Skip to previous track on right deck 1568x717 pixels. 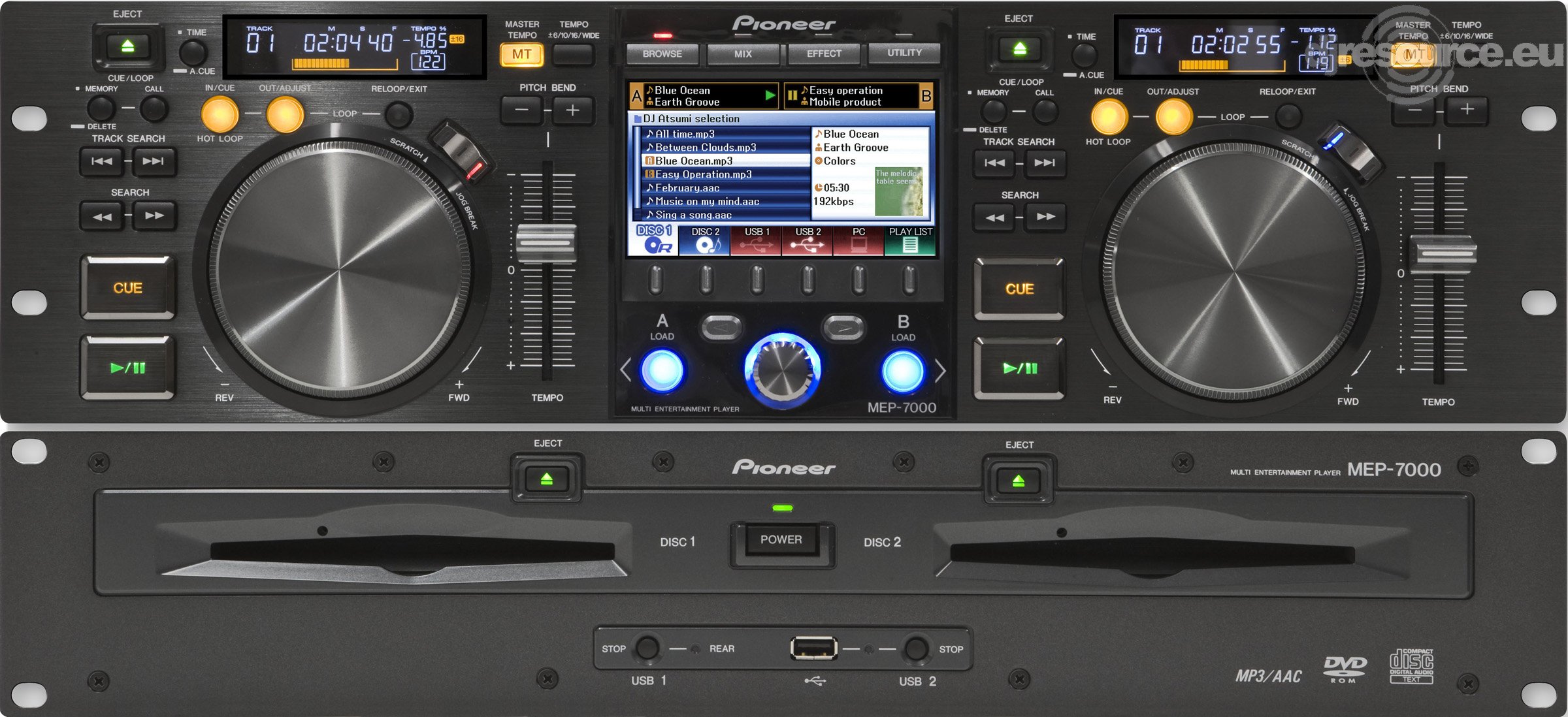994,163
